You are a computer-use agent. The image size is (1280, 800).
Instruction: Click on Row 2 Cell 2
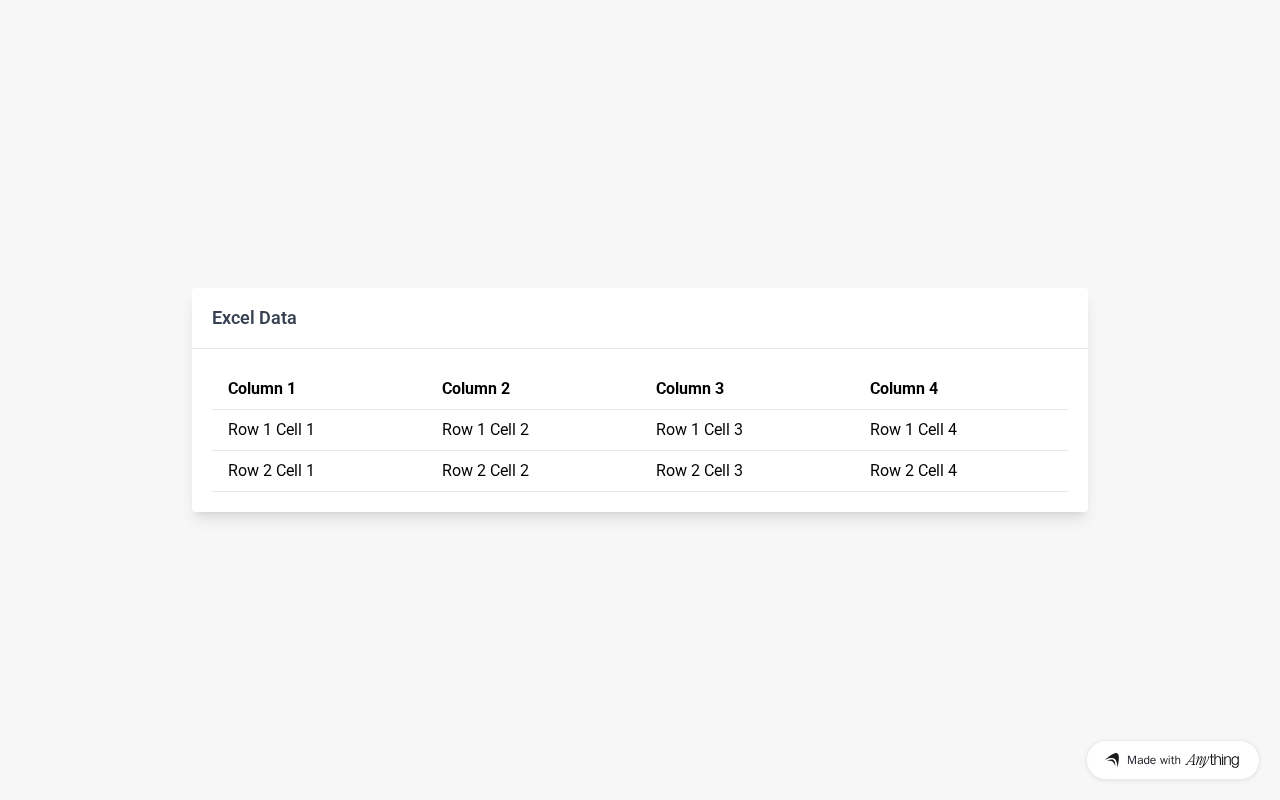tap(485, 471)
